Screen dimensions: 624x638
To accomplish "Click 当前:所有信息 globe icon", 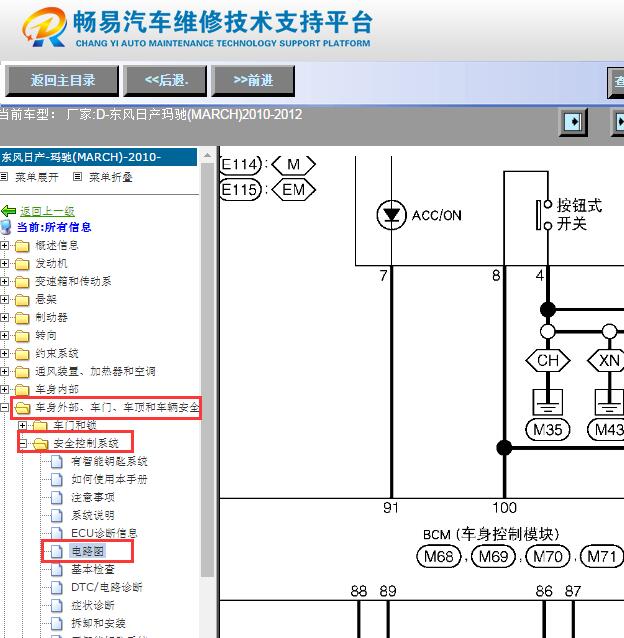I will point(6,227).
